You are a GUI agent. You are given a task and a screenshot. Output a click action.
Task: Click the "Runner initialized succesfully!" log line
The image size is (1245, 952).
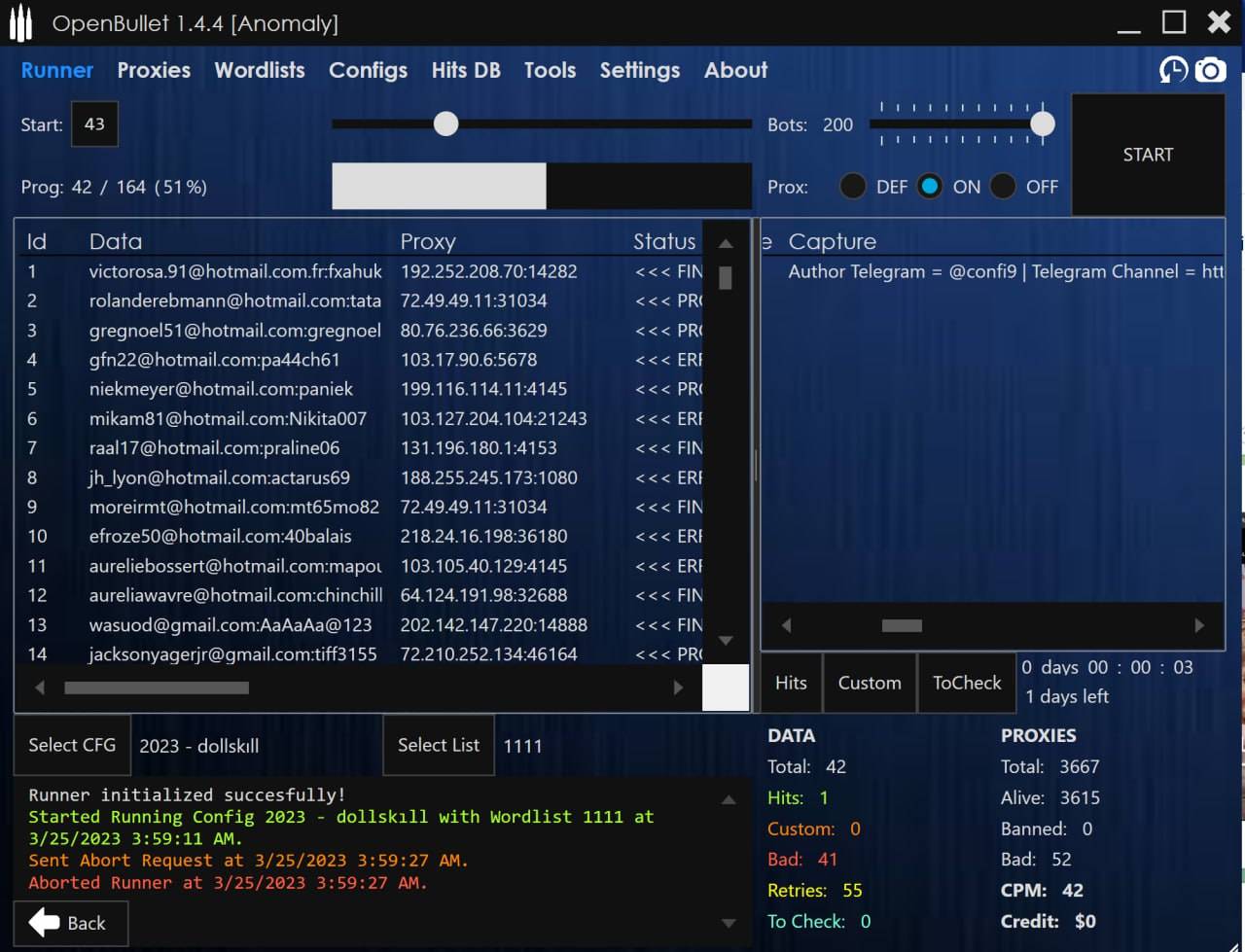coord(187,794)
